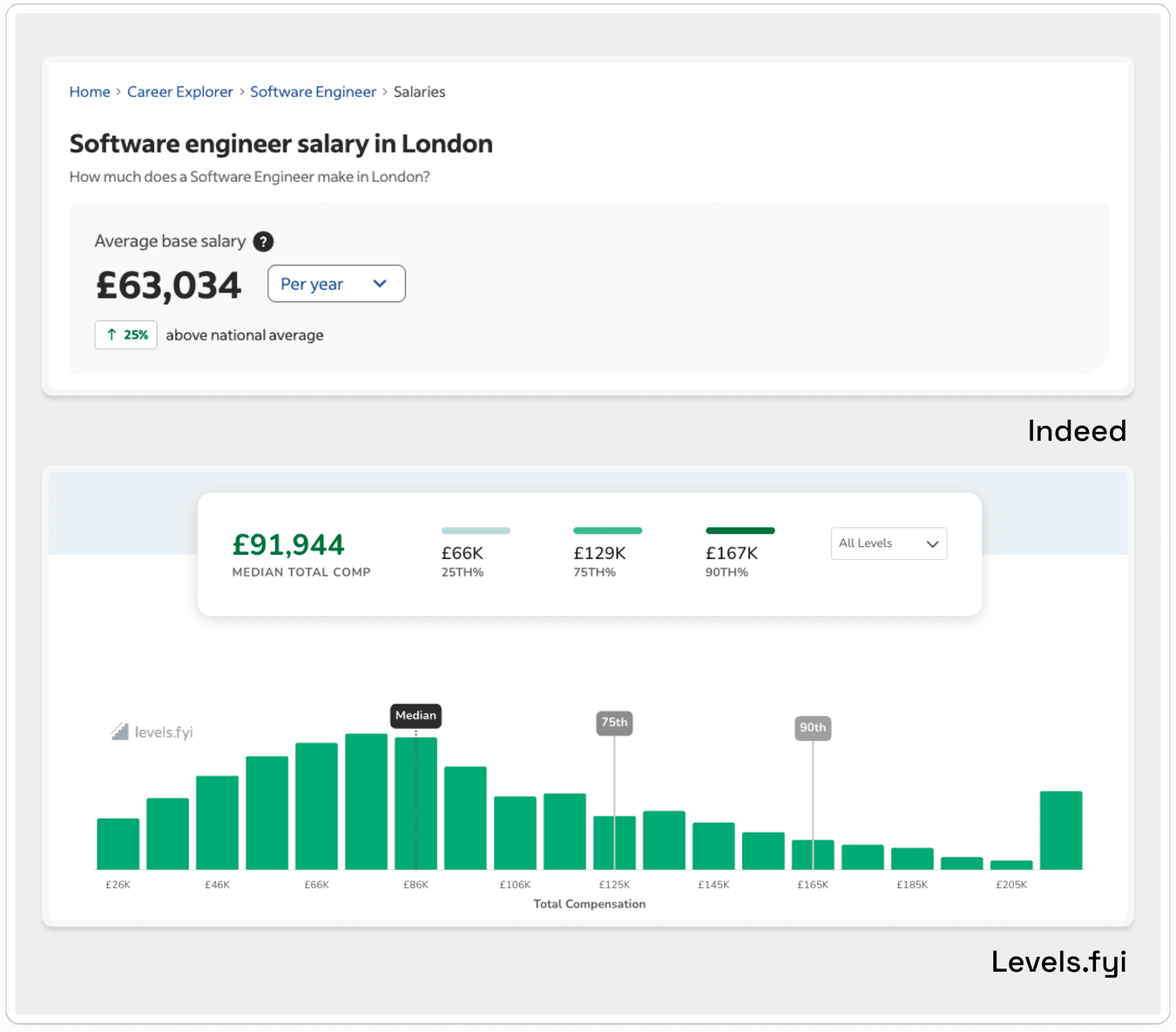This screenshot has width=1176, height=1032.
Task: Click the Salaries breadcrumb text
Action: [419, 91]
